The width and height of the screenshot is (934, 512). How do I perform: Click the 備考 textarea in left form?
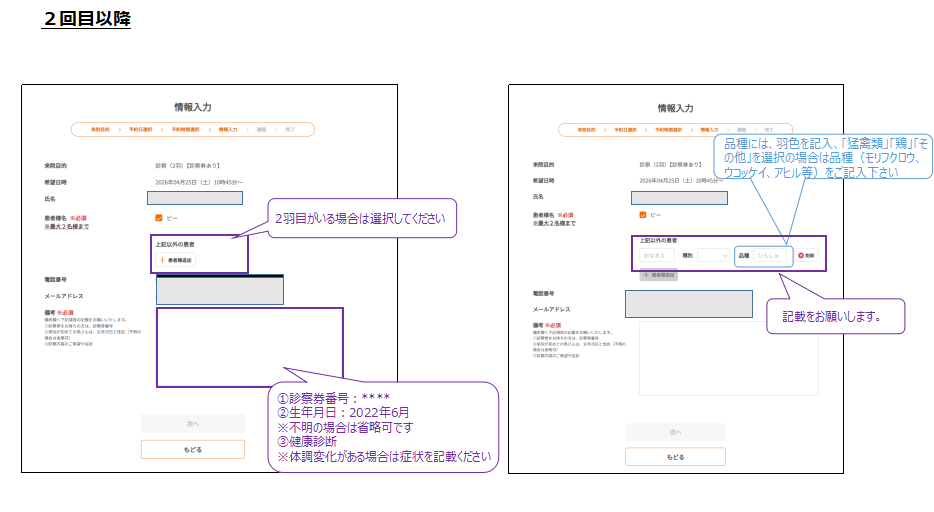[x=249, y=347]
